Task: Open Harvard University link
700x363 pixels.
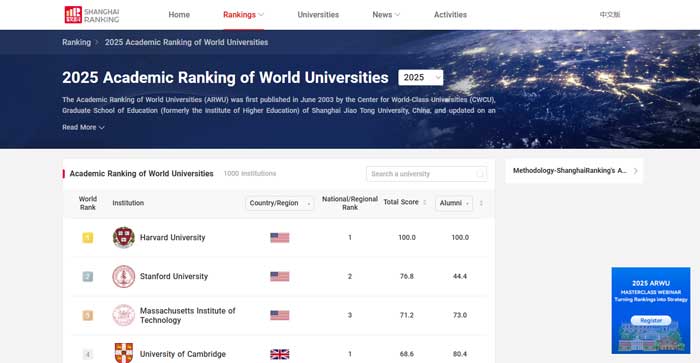Action: click(172, 238)
